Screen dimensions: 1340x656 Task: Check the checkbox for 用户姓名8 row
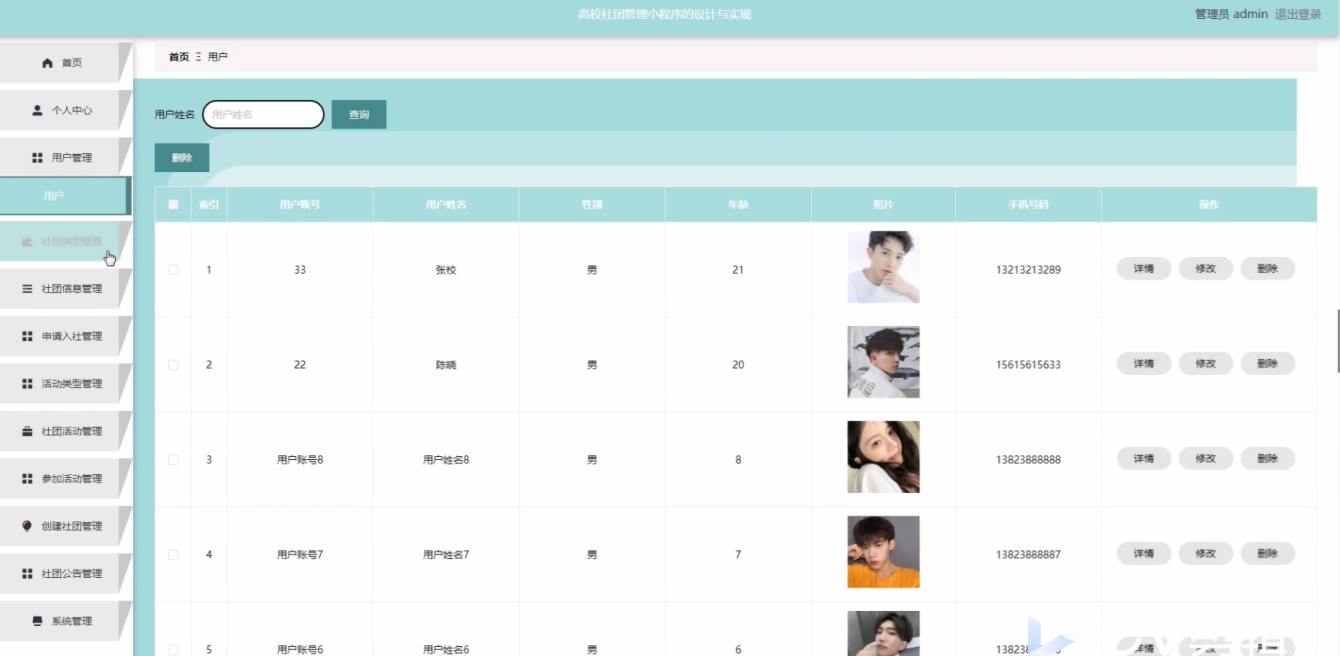point(171,458)
